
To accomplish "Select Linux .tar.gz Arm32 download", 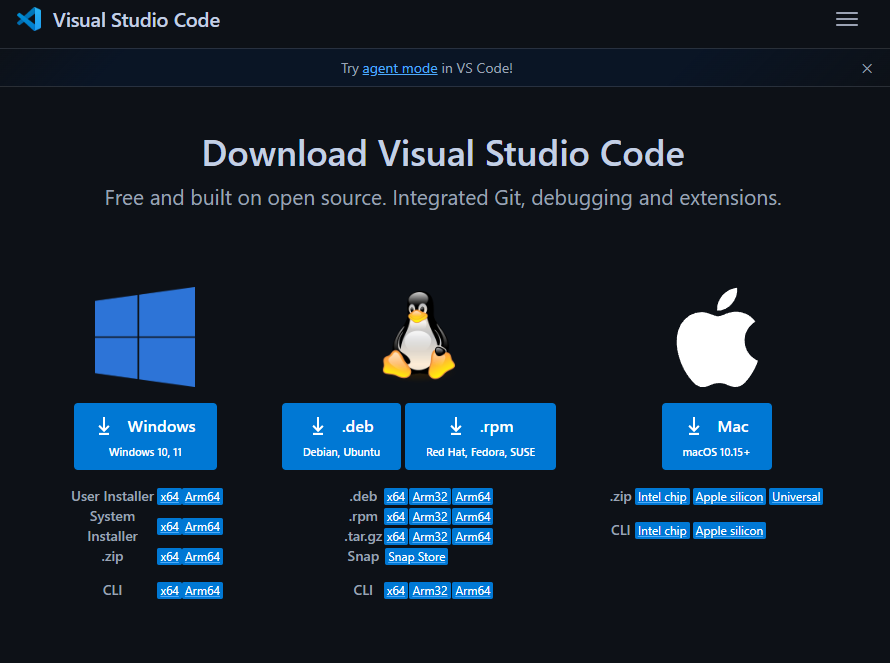I will coord(430,536).
